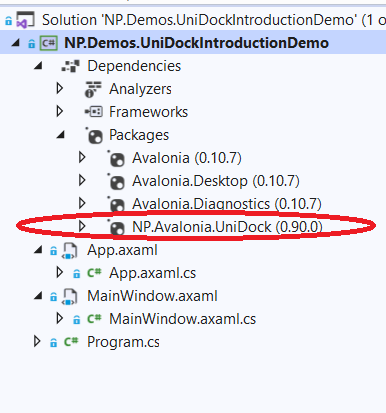The height and width of the screenshot is (413, 386).
Task: Select the Avalonia.Desktop (0.10.7) label
Action: click(216, 181)
